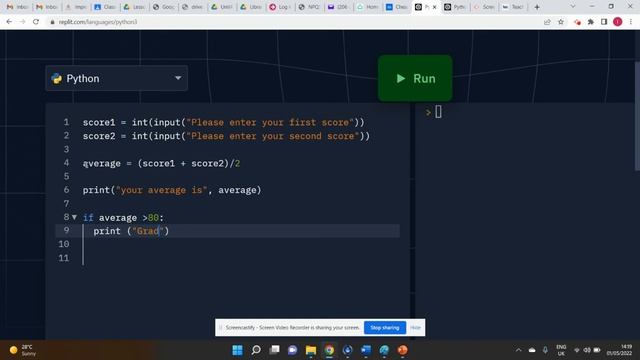
Task: Open the battery tray icon
Action: coord(597,350)
